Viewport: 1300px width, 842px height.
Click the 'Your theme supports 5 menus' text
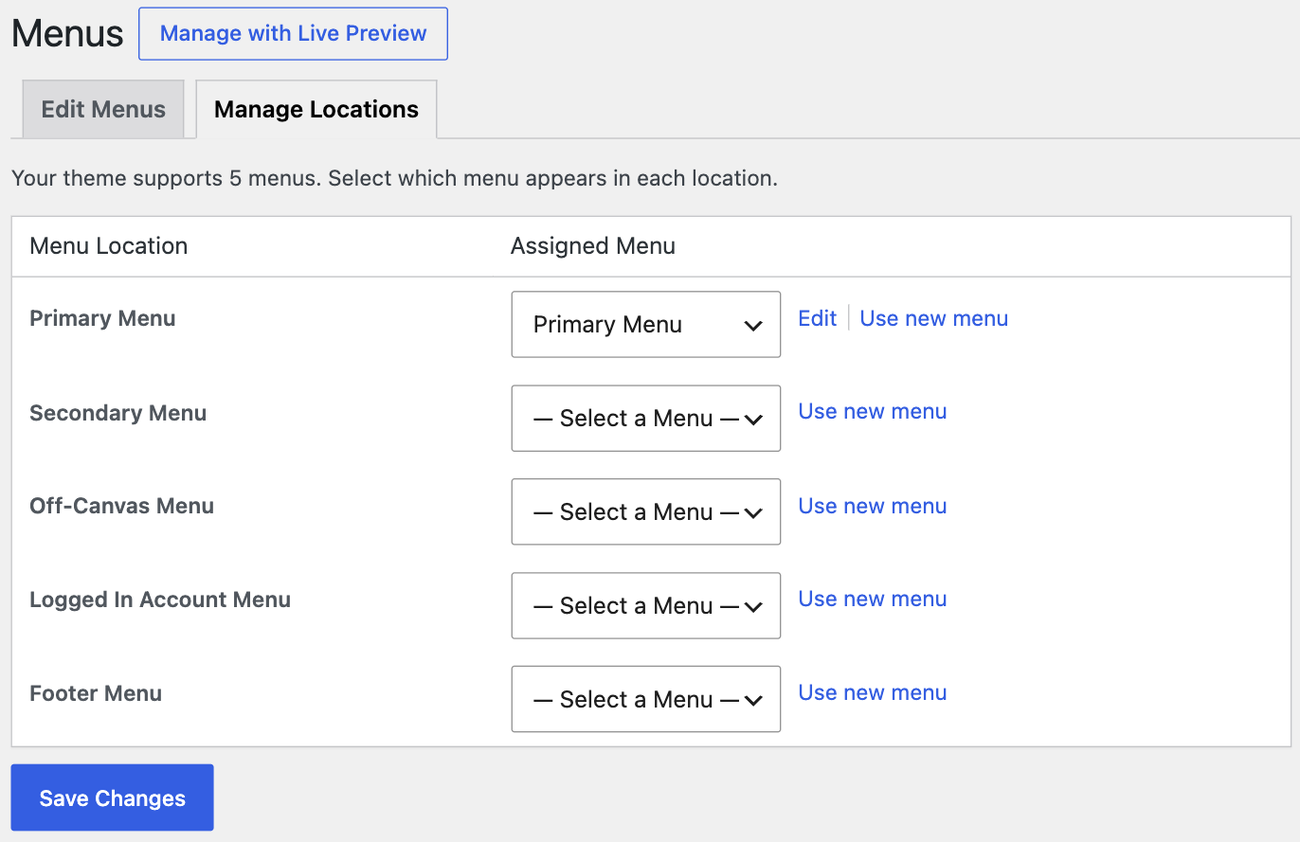coord(394,179)
